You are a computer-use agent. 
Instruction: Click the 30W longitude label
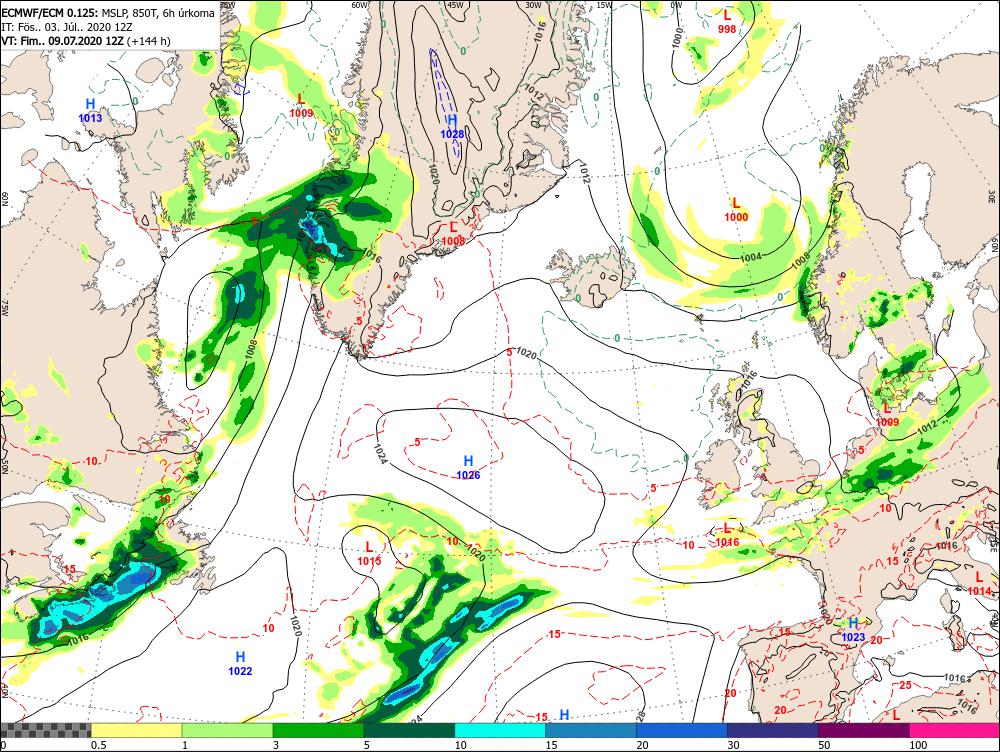coord(533,4)
